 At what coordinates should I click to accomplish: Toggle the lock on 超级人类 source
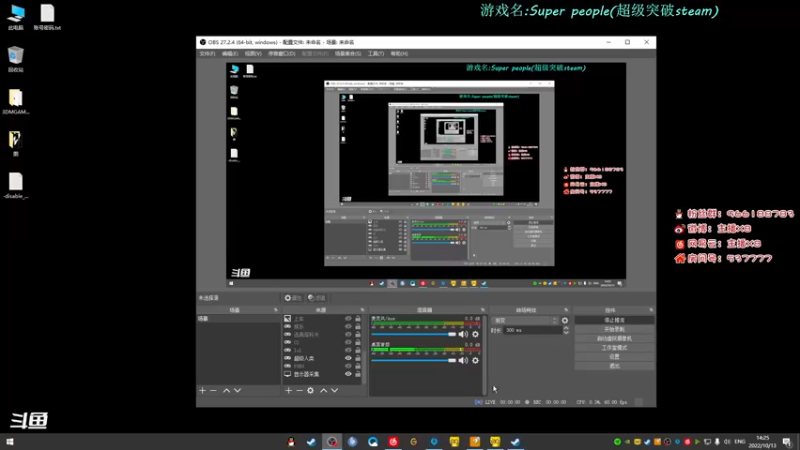358,358
